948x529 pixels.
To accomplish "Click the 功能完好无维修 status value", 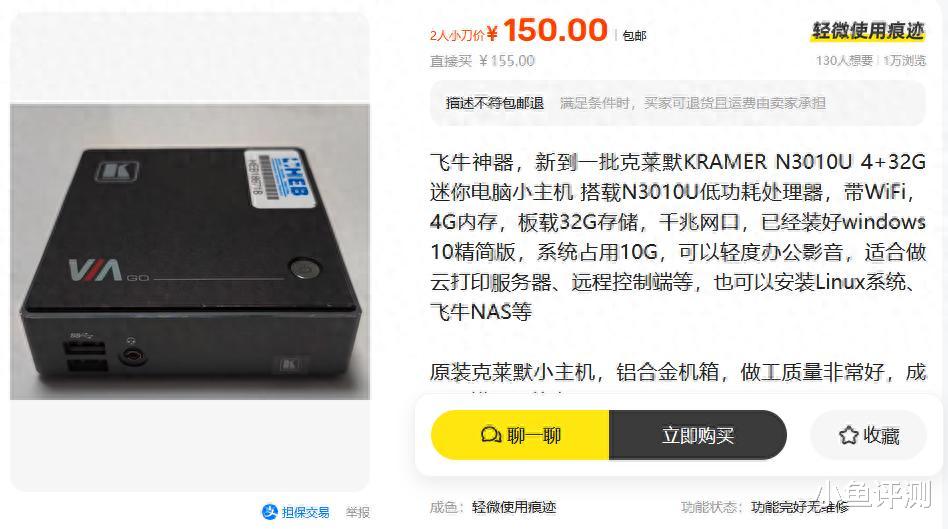I will [799, 507].
